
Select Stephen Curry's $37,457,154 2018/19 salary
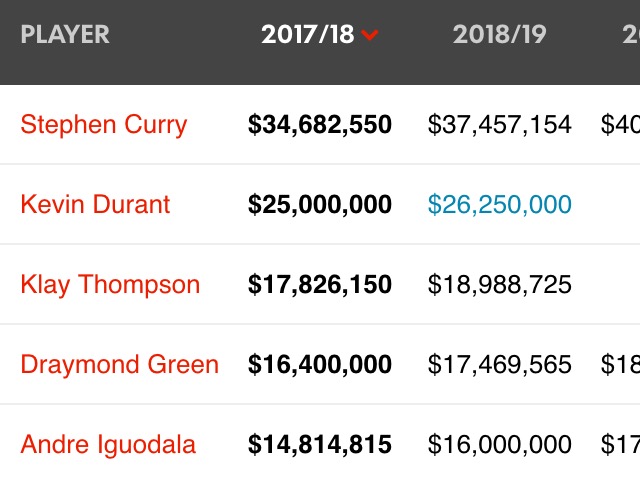pos(500,124)
